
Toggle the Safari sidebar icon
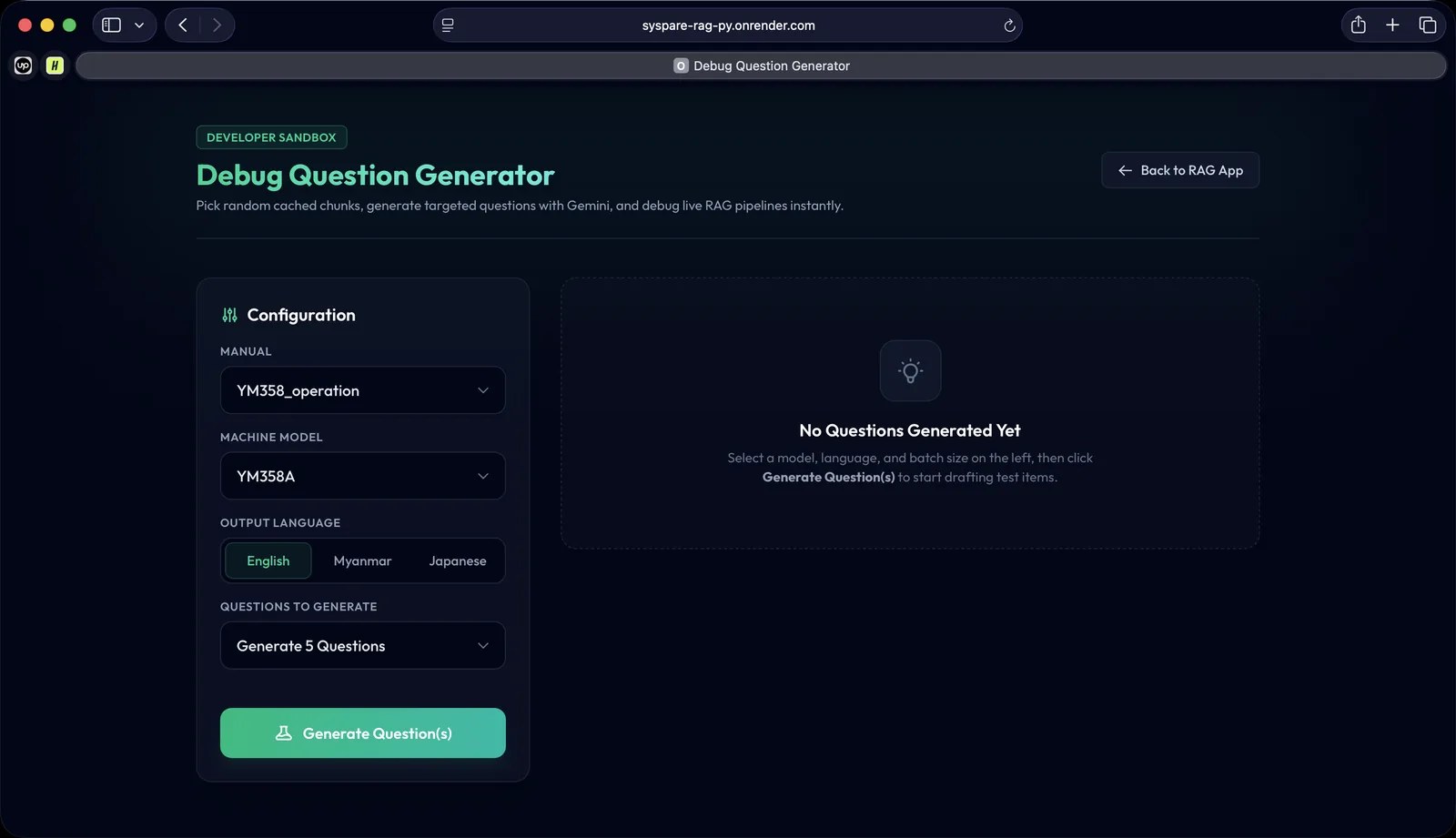pyautogui.click(x=111, y=25)
